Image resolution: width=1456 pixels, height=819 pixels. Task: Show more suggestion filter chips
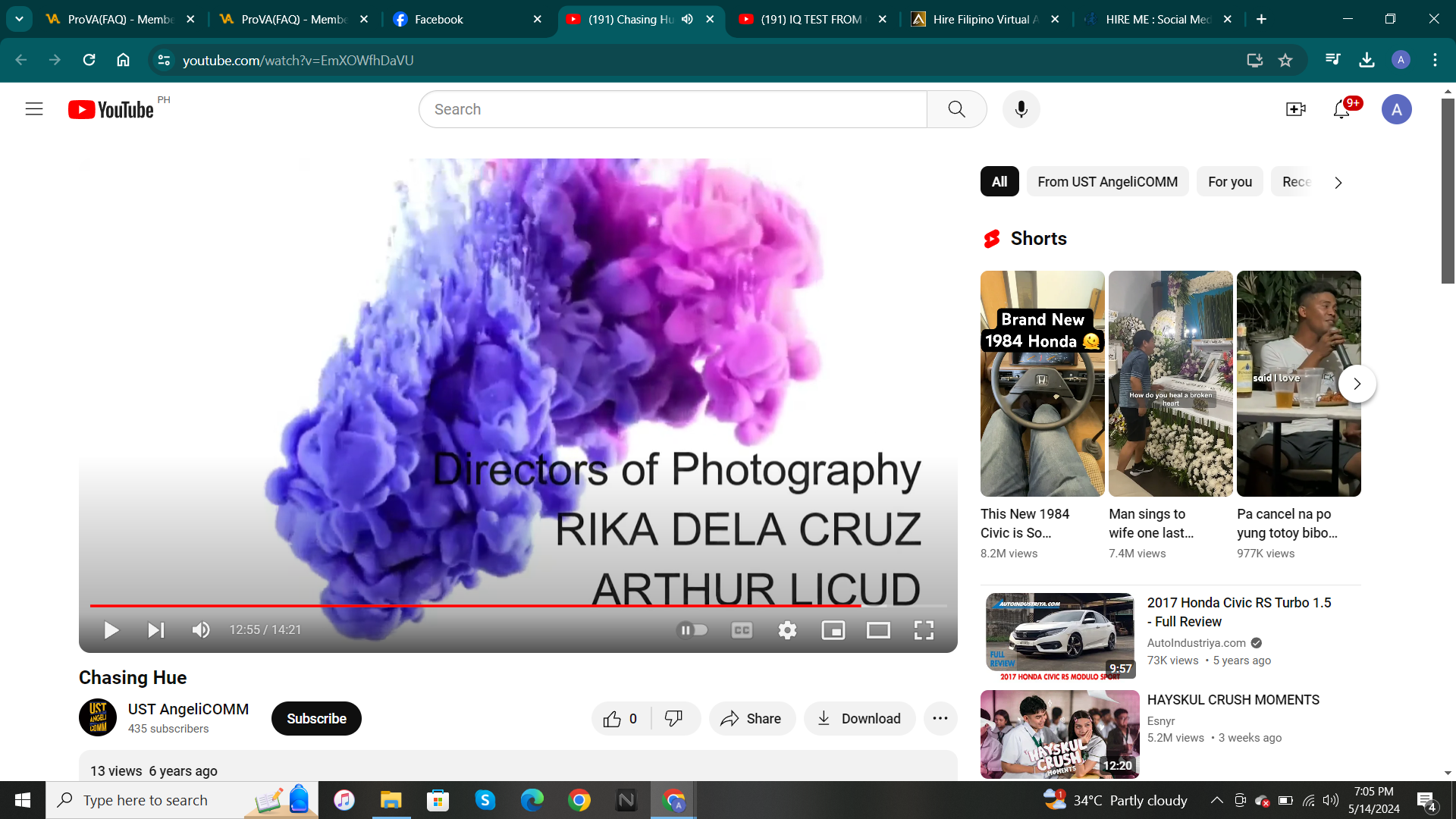tap(1338, 182)
